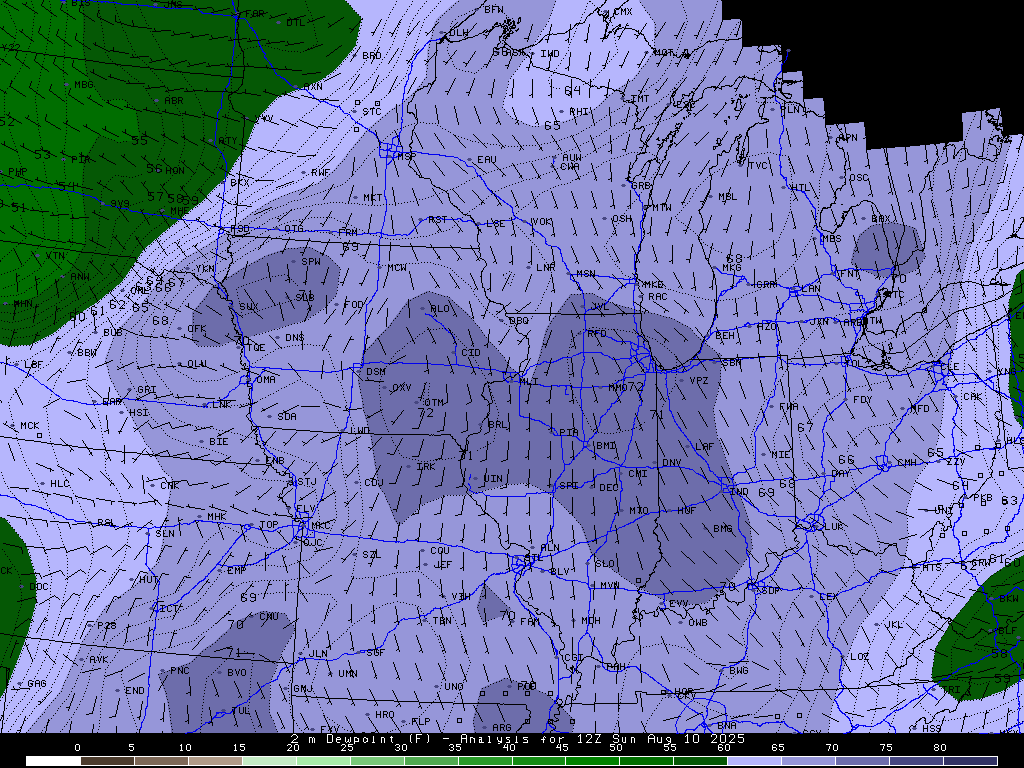Select the MSP station label
This screenshot has height=768, width=1024.
tap(406, 157)
